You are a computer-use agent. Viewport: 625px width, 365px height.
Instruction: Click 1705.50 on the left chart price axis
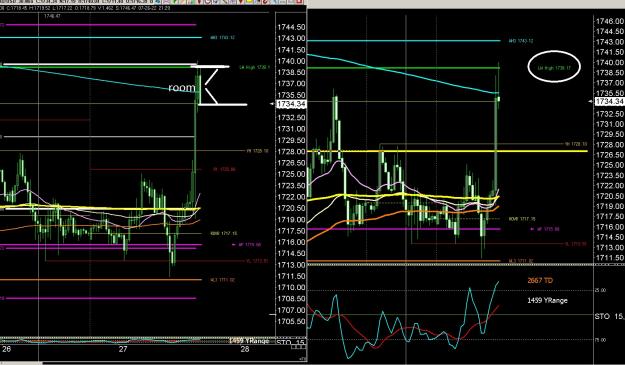point(291,322)
